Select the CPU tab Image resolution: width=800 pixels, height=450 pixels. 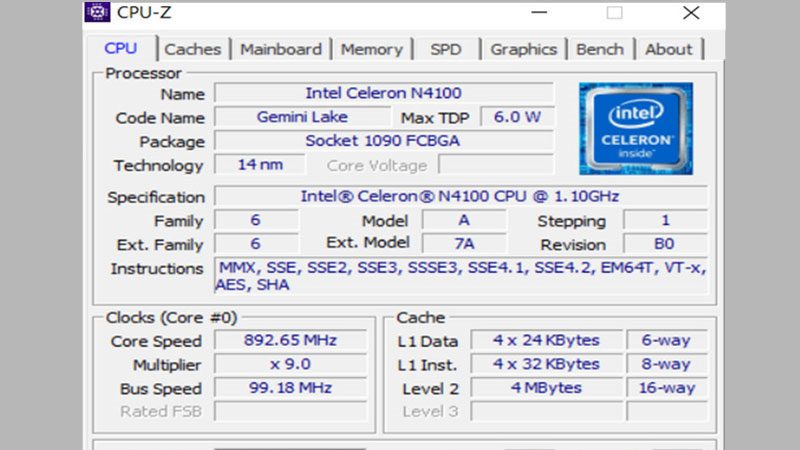(121, 48)
